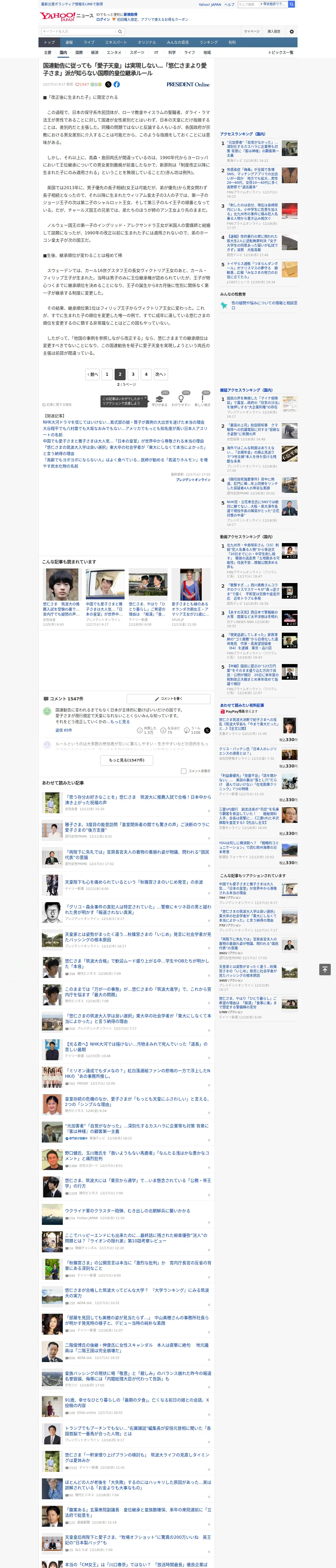Open settings via the gear icon

292,31
